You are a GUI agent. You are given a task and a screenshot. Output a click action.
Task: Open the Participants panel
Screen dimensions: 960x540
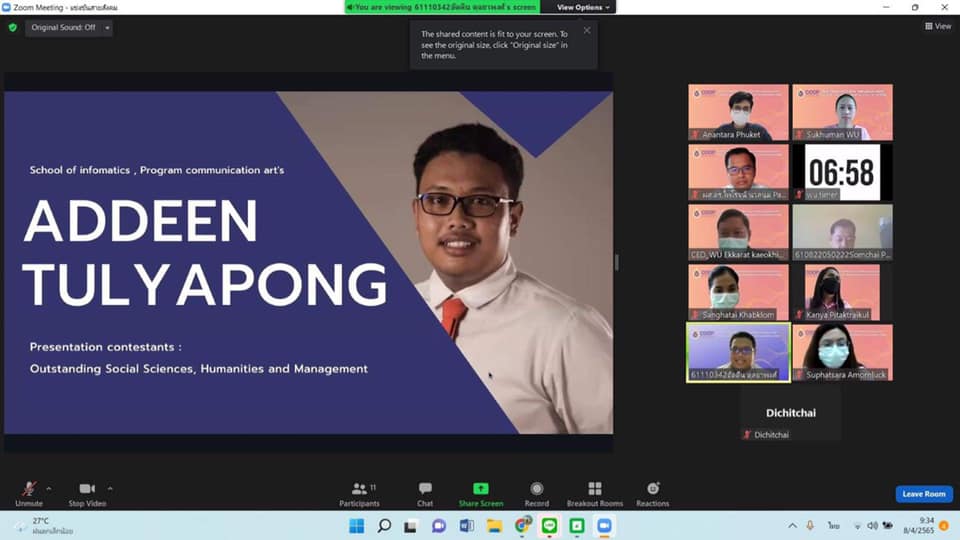click(359, 491)
